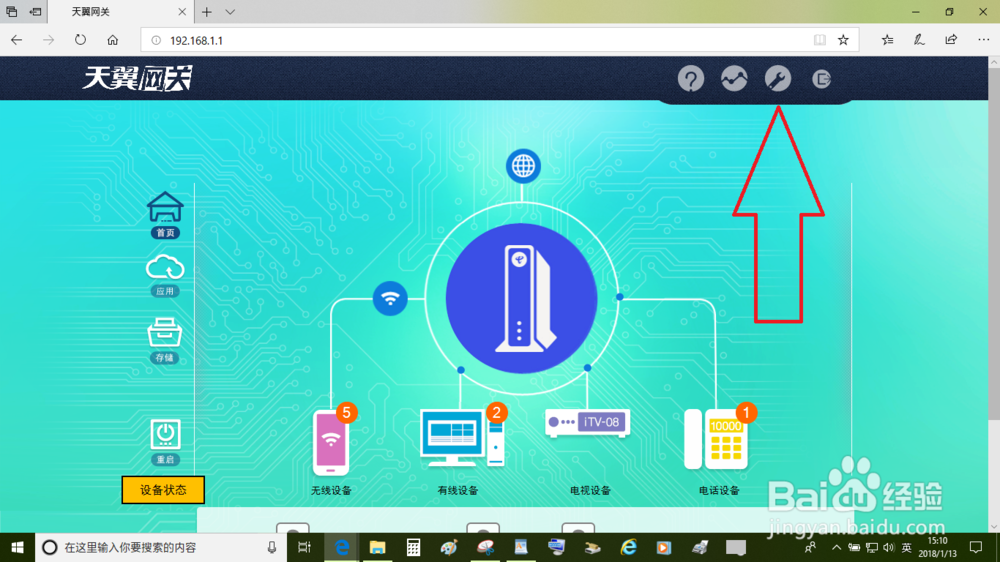
Task: Expand the tab preview chevron
Action: coord(230,12)
